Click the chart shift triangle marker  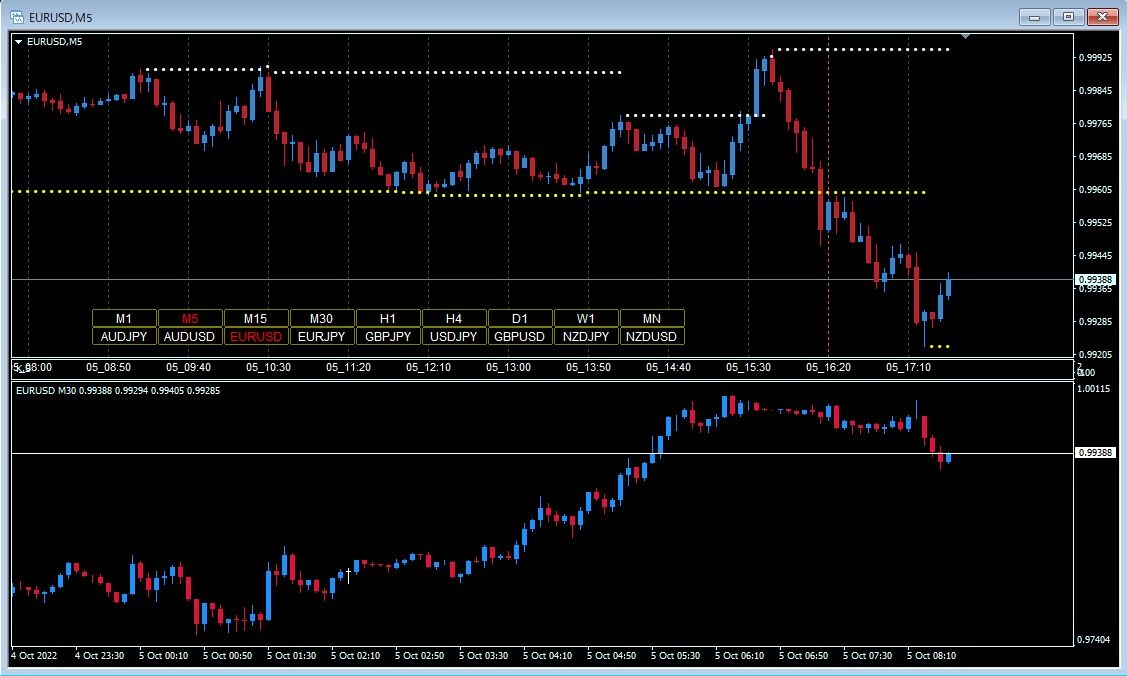click(x=965, y=37)
